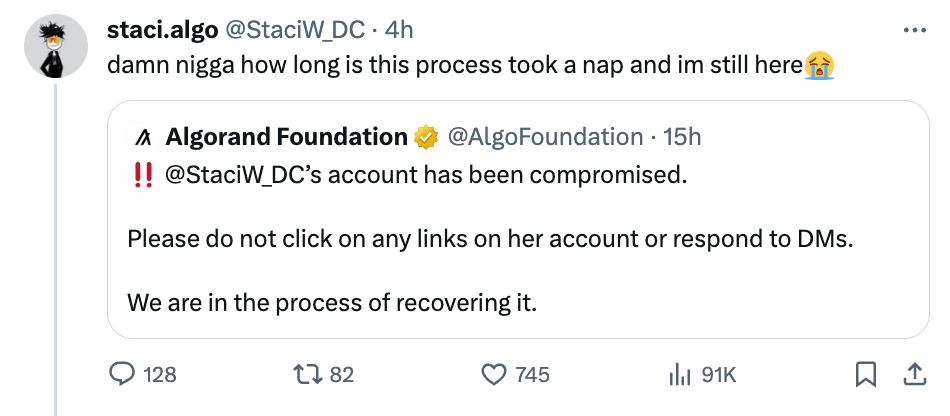This screenshot has height=416, width=950.
Task: Click the red double exclamation emoji
Action: click(141, 176)
